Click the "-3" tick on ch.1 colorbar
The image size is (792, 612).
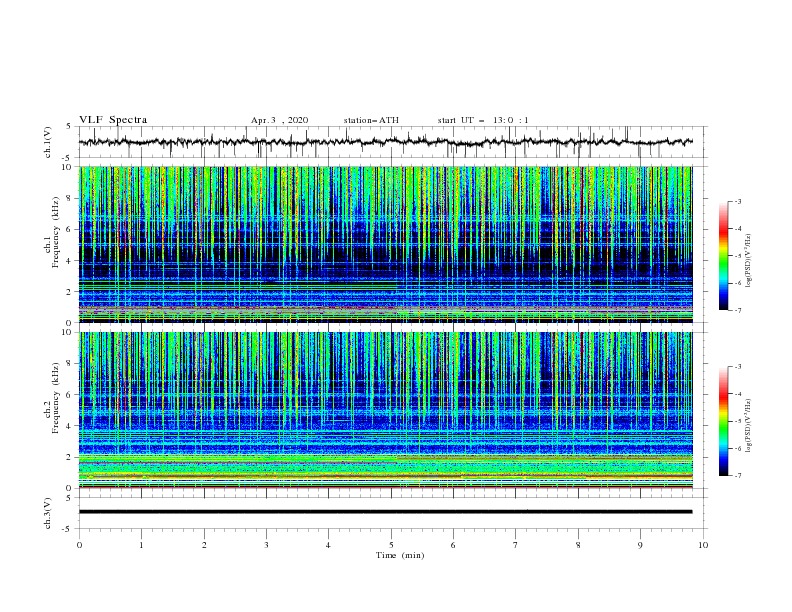click(x=737, y=201)
